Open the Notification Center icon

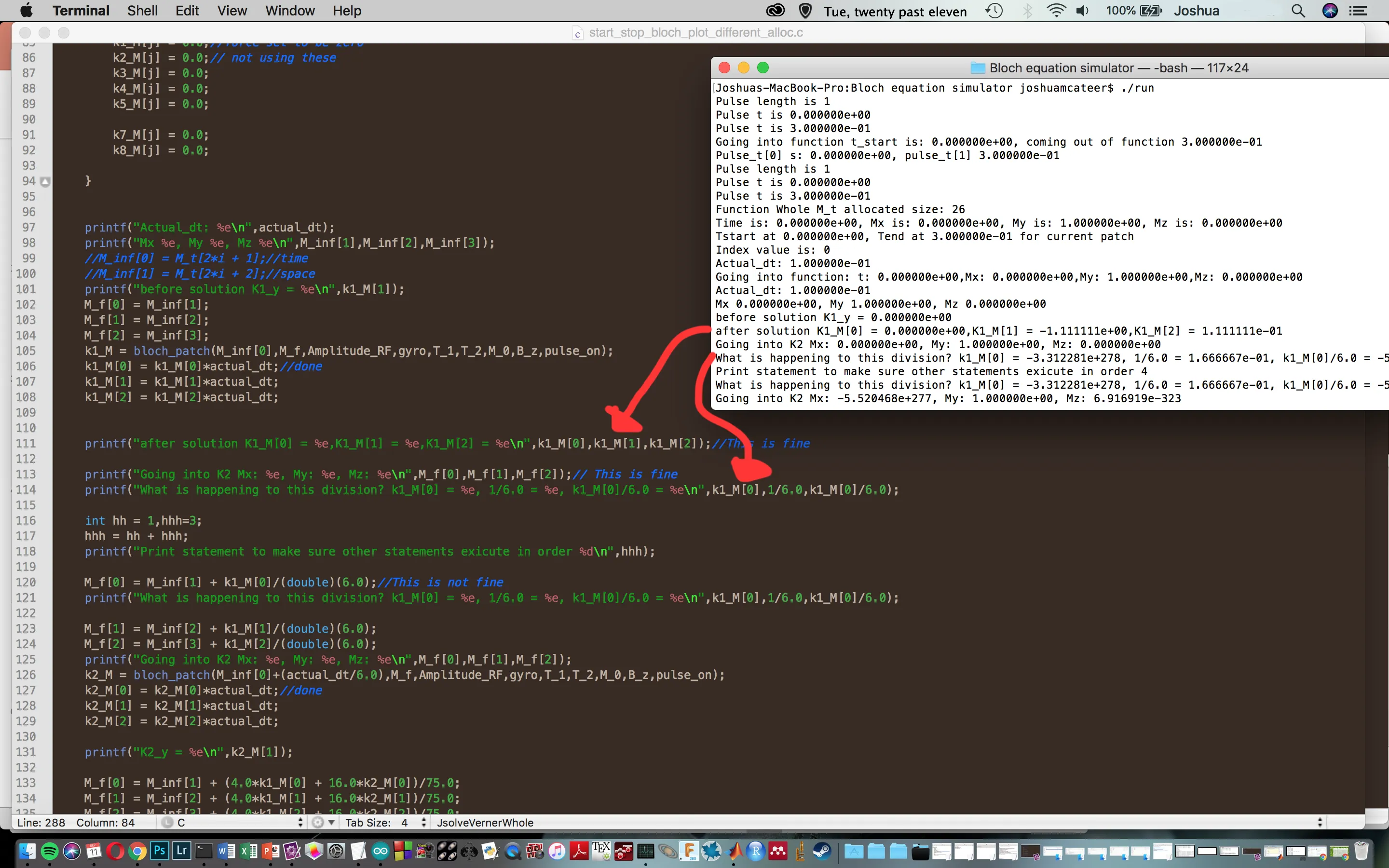coord(1358,11)
